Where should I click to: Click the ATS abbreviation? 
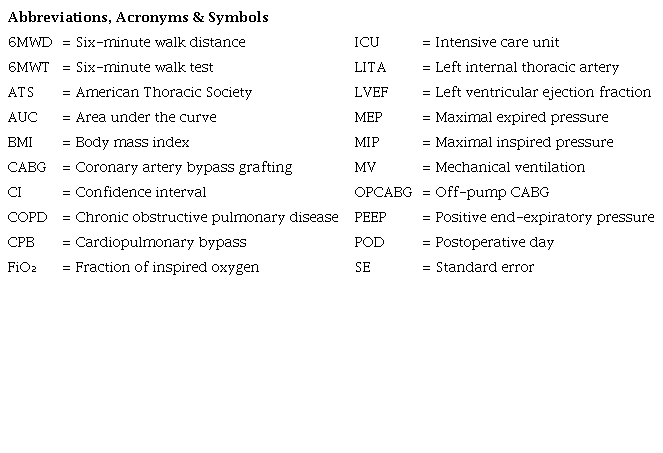[x=21, y=93]
